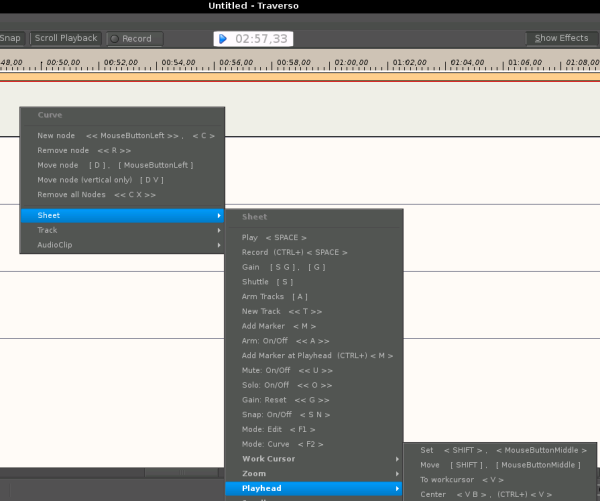Select the Gain [S G] menu entry
Viewport: 600px width, 501px height.
point(314,267)
